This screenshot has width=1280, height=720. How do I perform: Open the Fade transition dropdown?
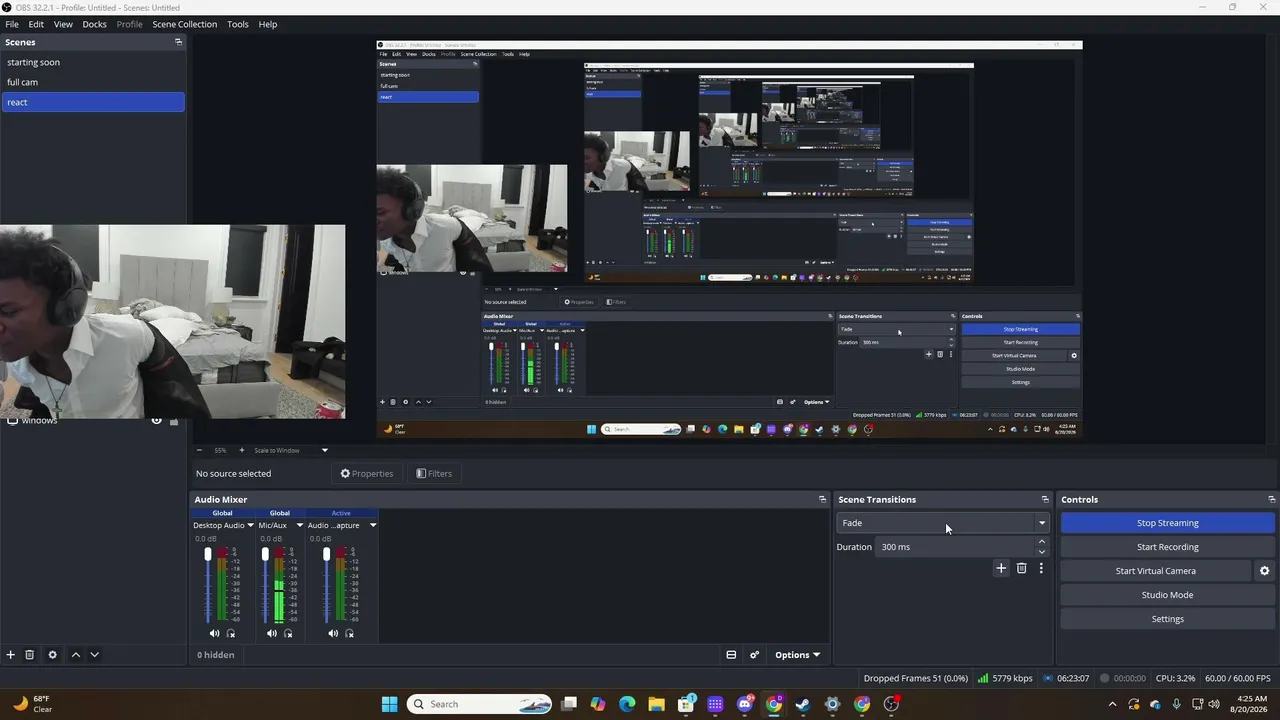click(943, 523)
